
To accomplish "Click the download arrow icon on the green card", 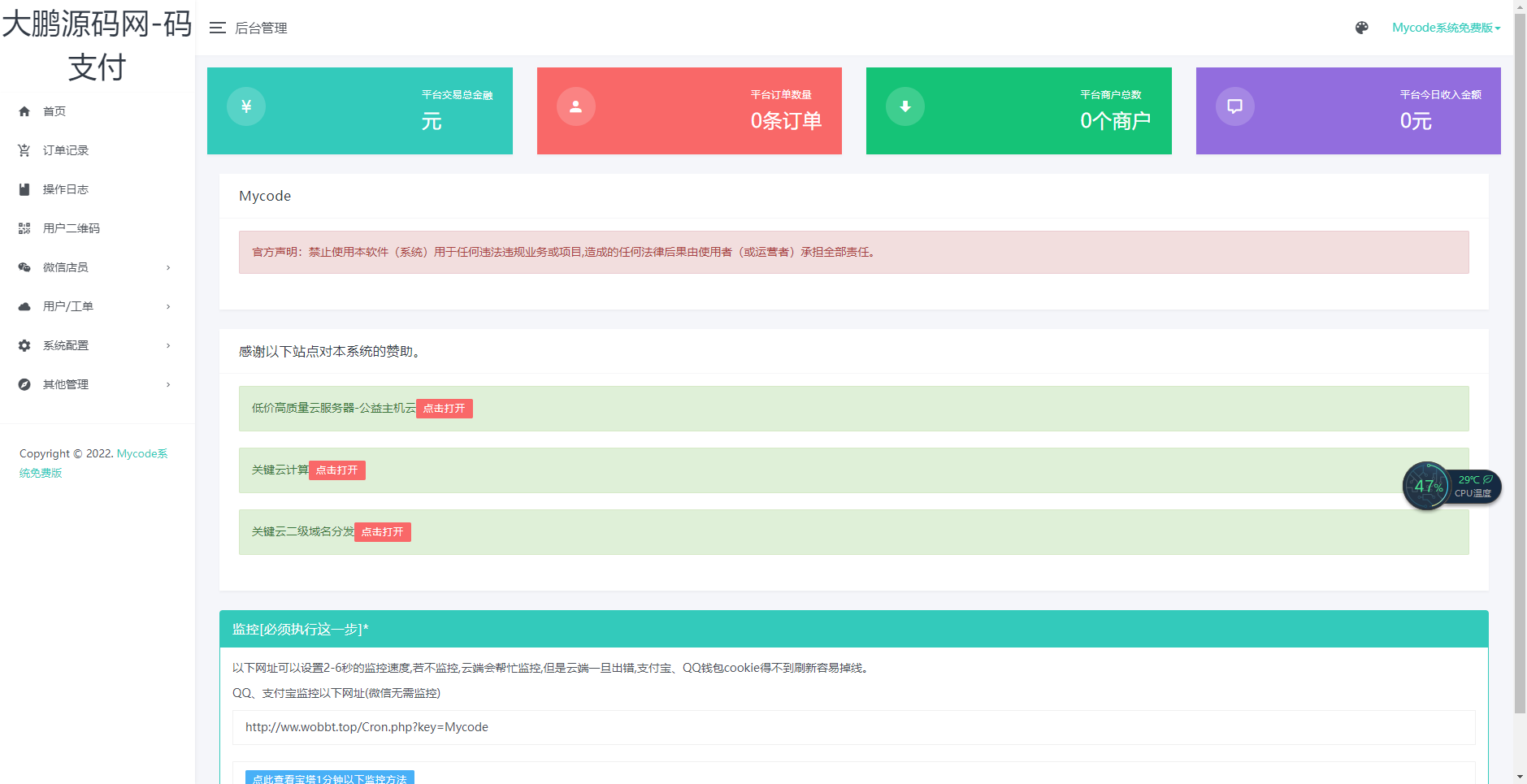I will 904,106.
